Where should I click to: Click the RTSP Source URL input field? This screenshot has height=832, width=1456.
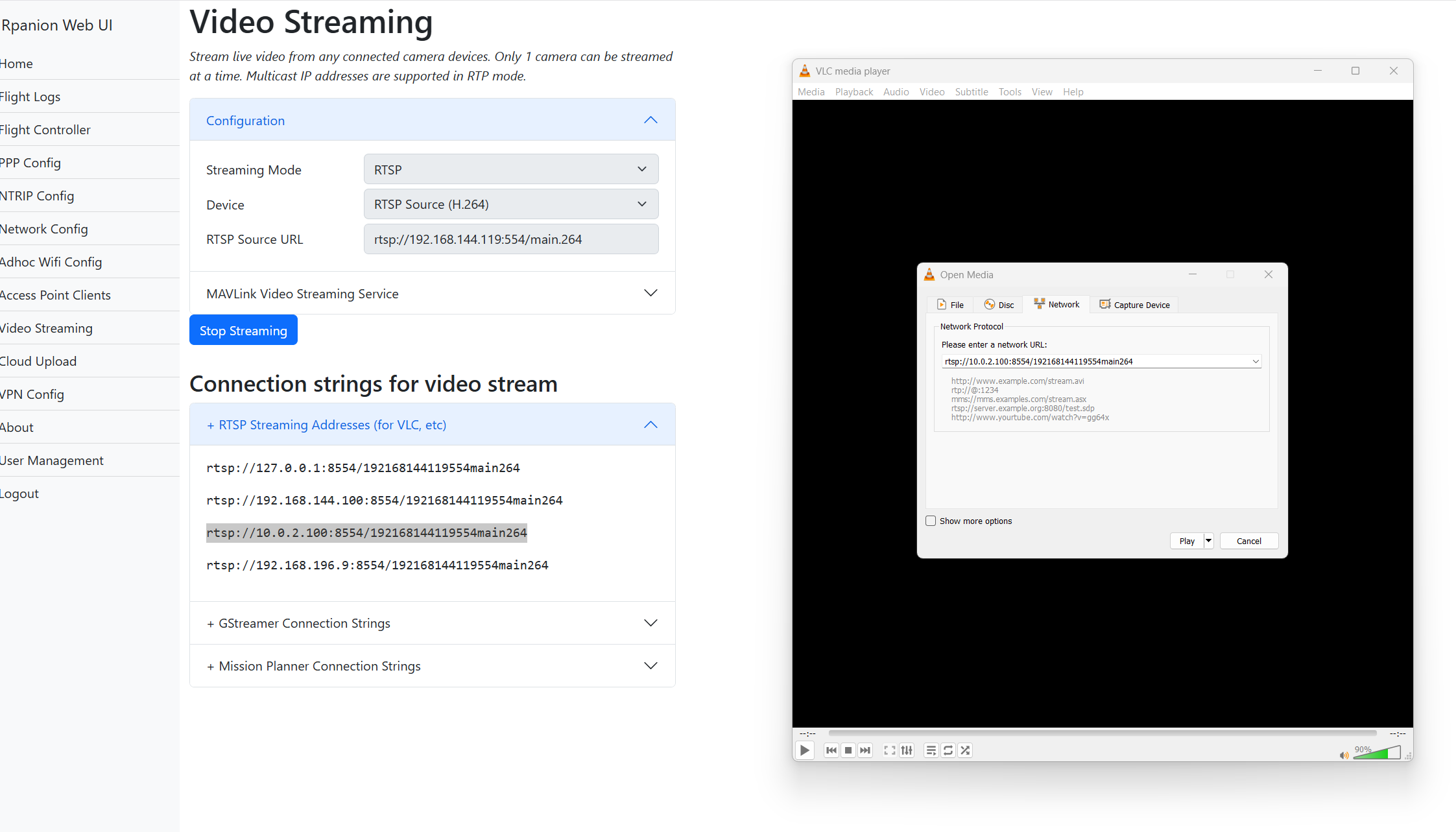pos(511,239)
